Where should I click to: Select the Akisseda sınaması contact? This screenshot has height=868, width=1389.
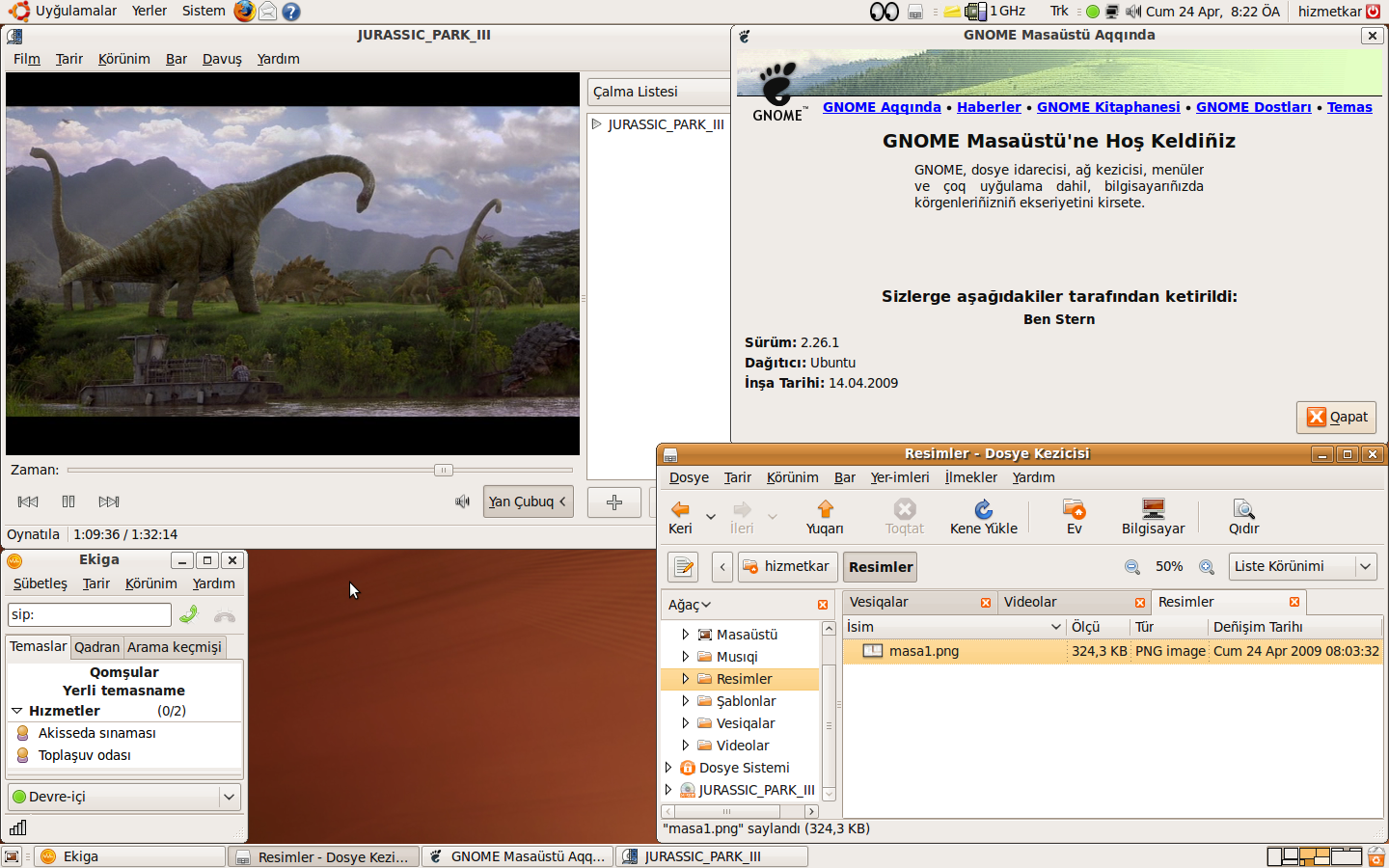[96, 733]
